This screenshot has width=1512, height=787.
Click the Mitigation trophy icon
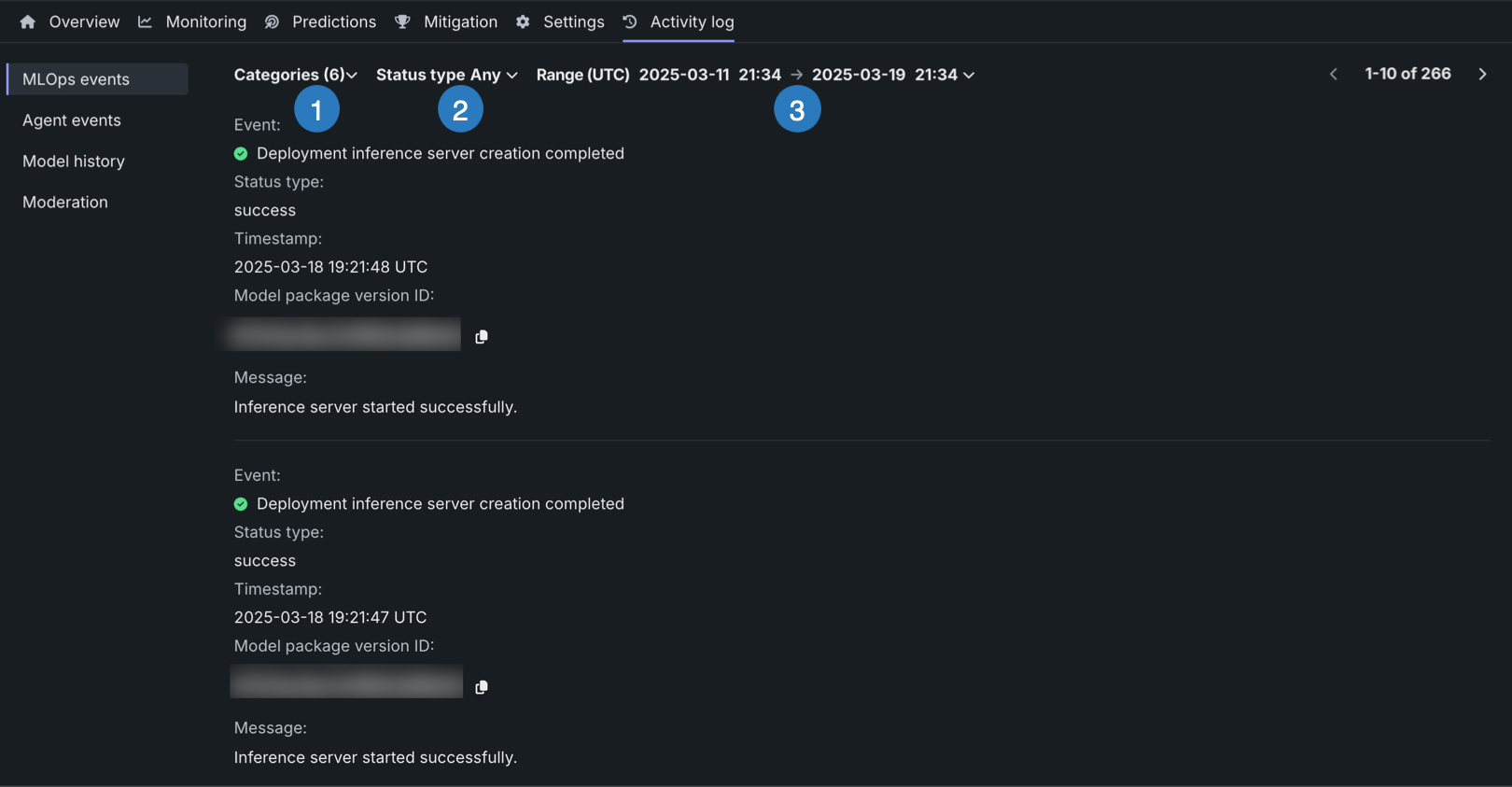point(402,21)
